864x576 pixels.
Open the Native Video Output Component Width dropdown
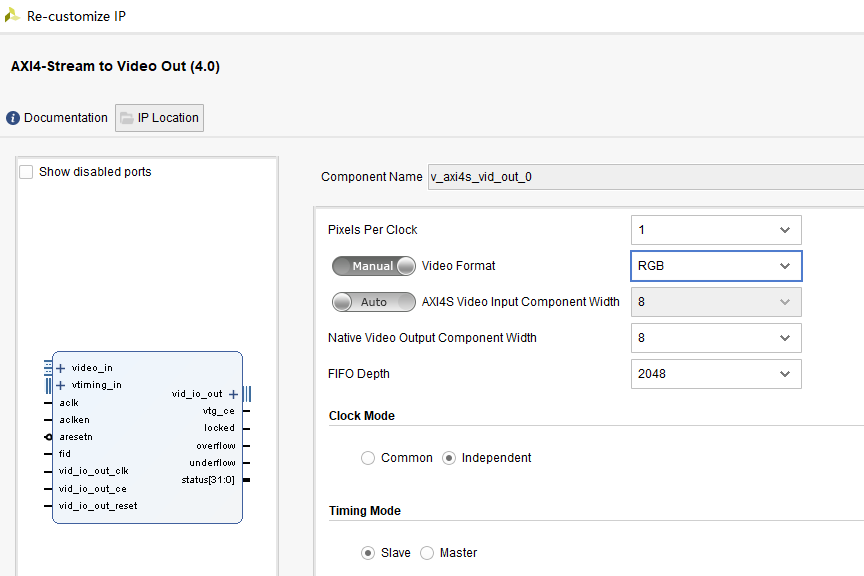tap(716, 338)
